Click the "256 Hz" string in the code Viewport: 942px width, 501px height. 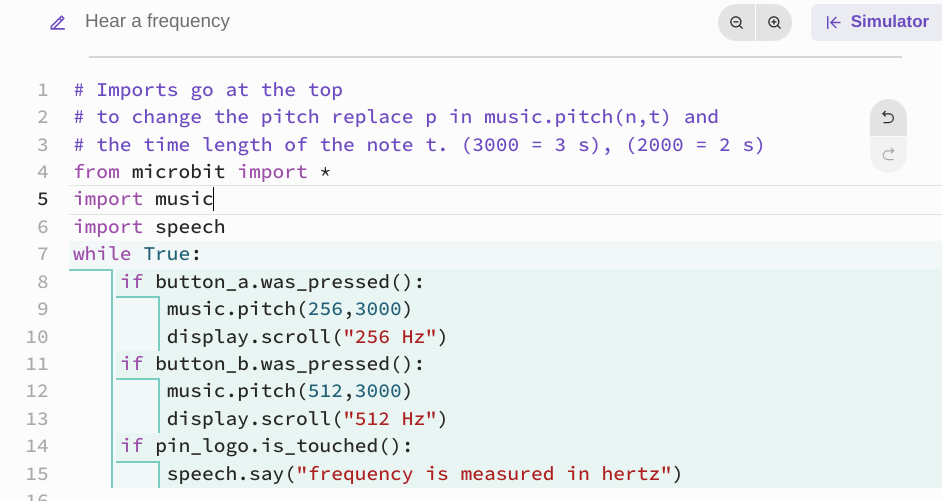392,336
